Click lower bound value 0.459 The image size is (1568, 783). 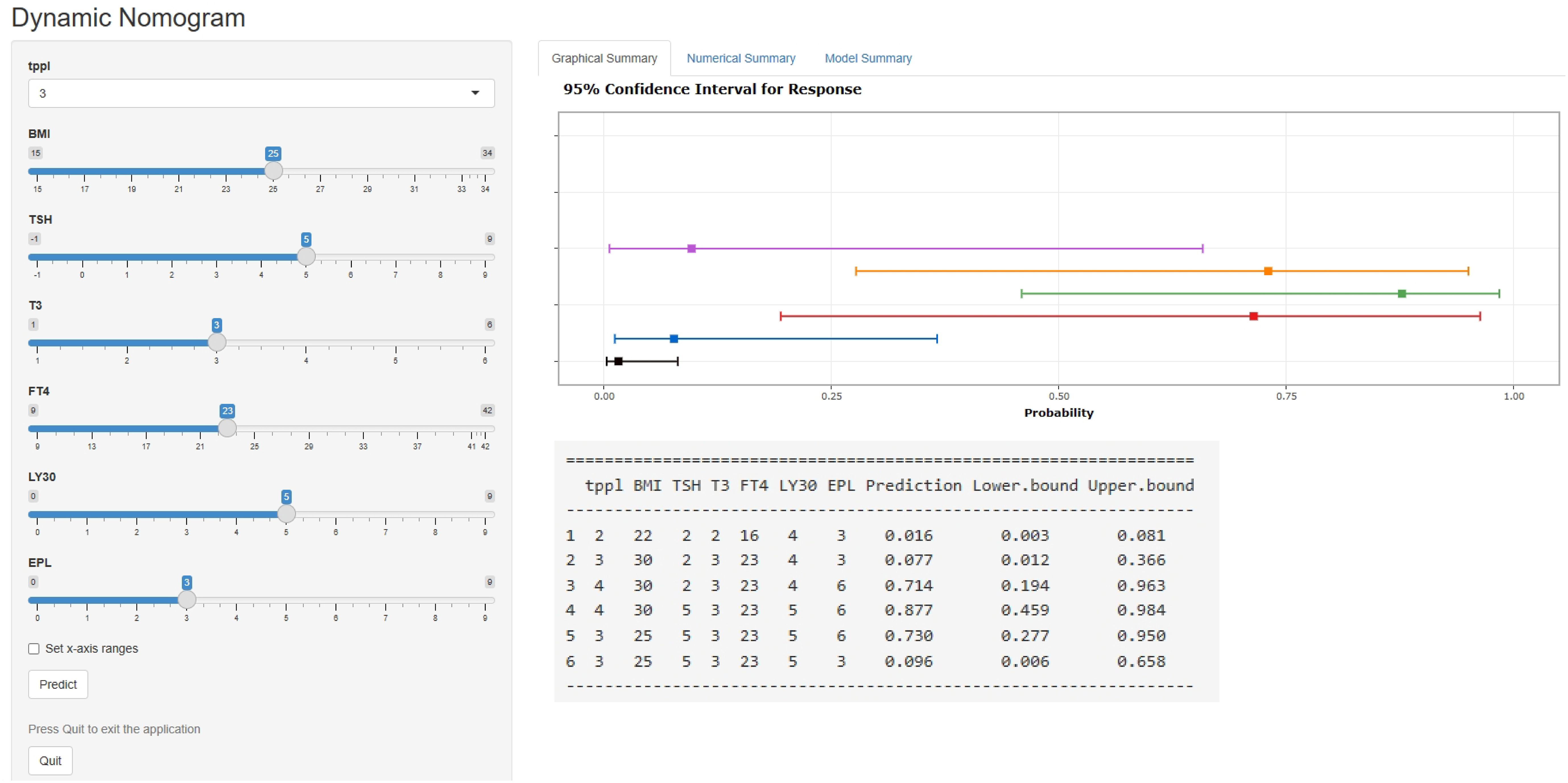click(1025, 610)
